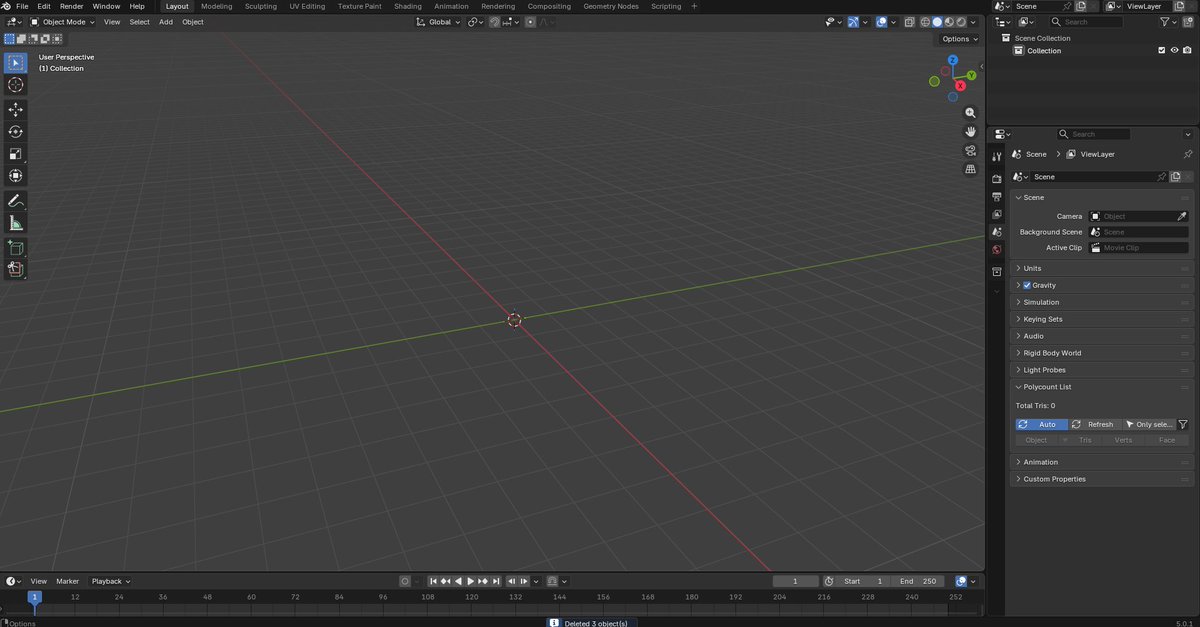Screen dimensions: 1200x627
Task: Open the Object Mode dropdown
Action: [62, 22]
